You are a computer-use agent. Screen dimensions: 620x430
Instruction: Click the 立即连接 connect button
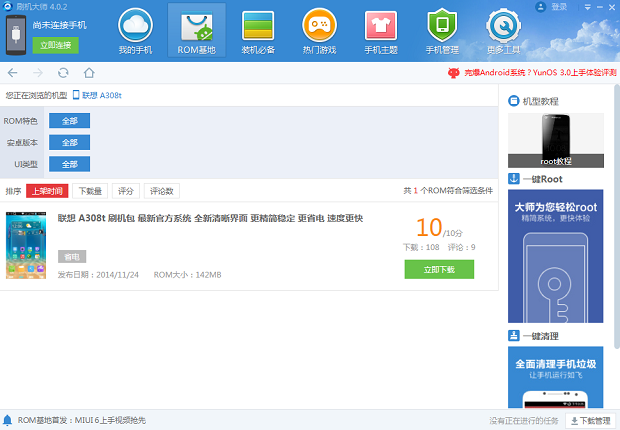click(55, 45)
